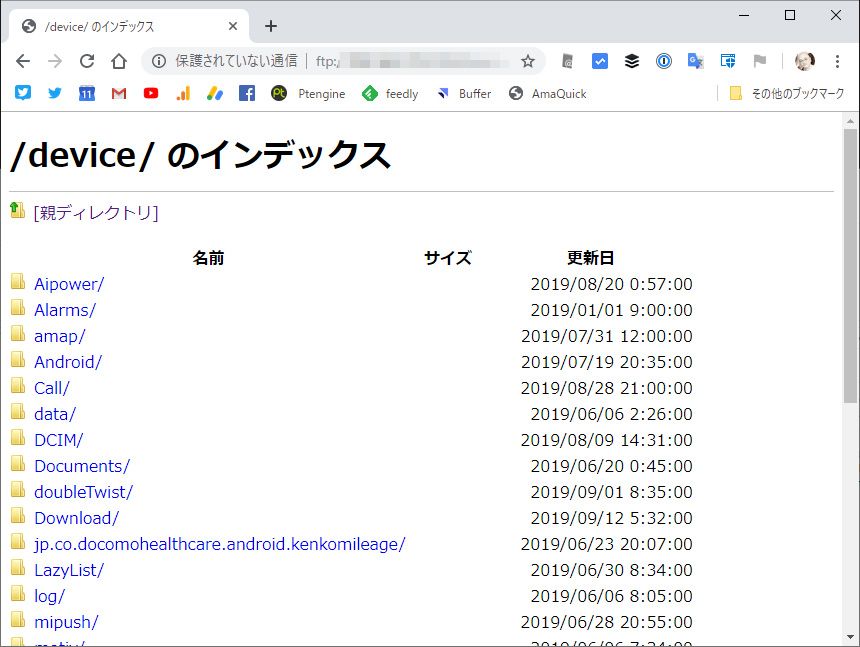This screenshot has width=860, height=647.
Task: Open the site information icon in address bar
Action: pyautogui.click(x=159, y=61)
